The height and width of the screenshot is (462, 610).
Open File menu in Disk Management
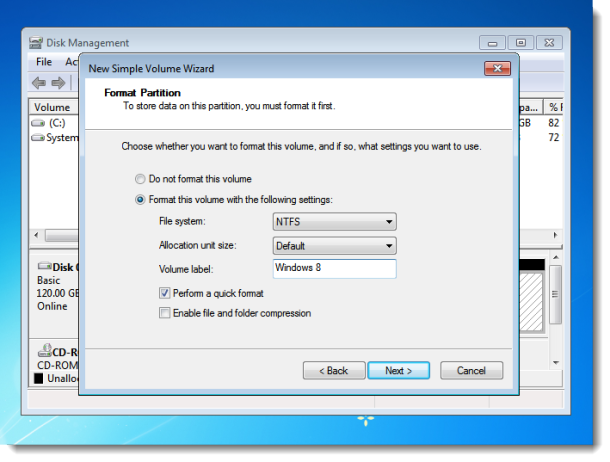pos(44,62)
